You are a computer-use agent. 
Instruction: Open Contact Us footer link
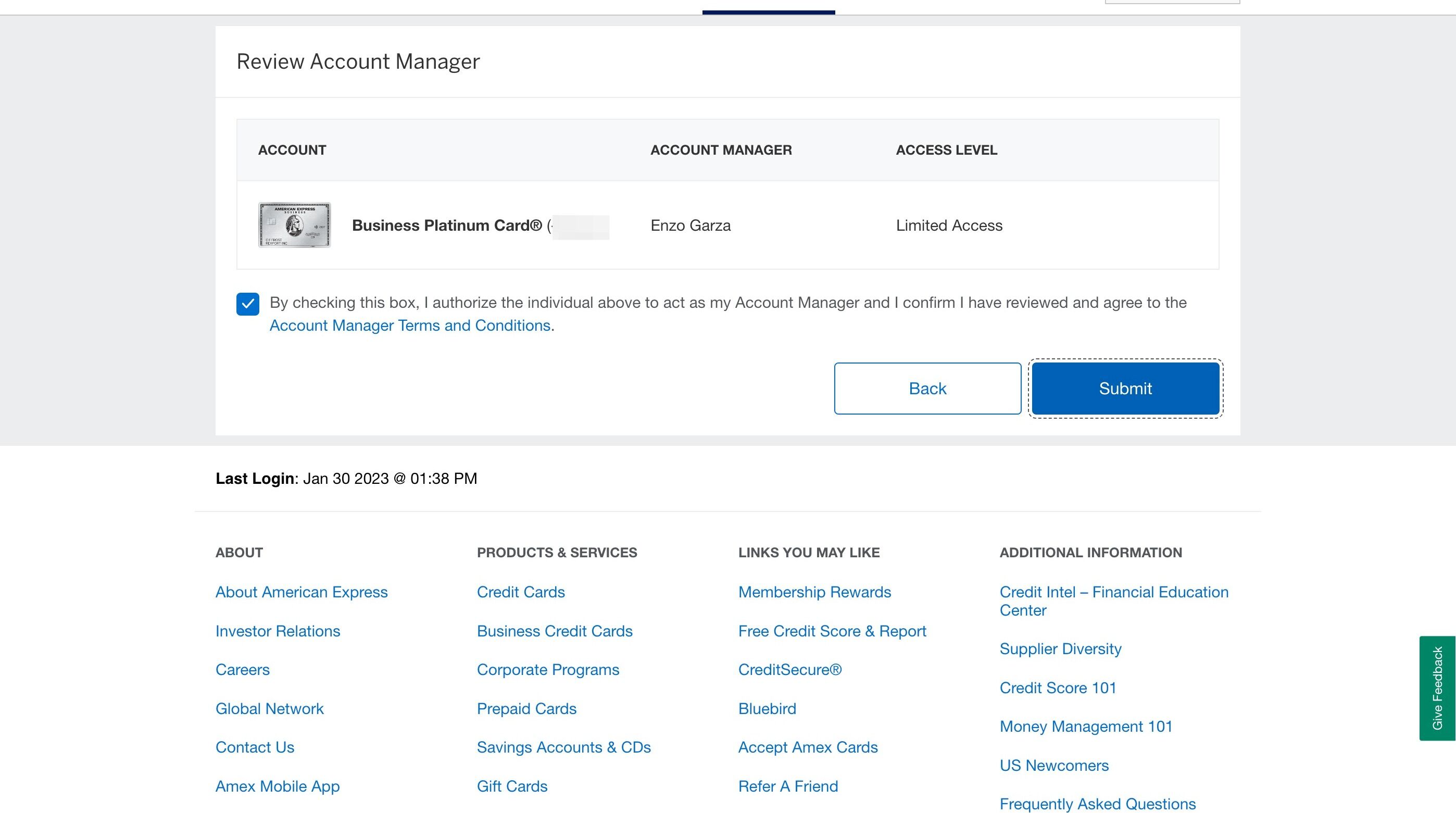pyautogui.click(x=255, y=747)
